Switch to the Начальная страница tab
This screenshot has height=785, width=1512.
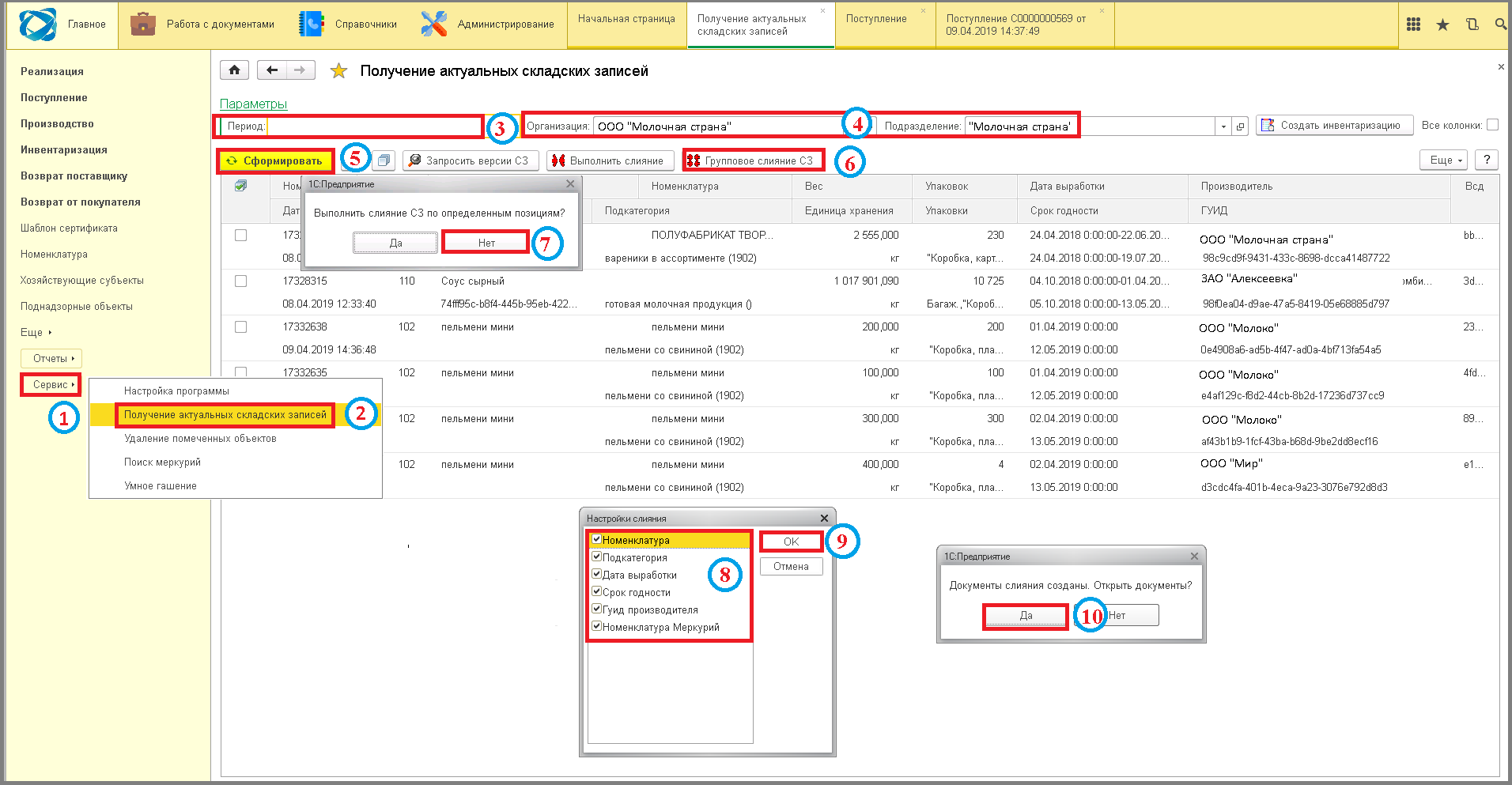pyautogui.click(x=626, y=19)
